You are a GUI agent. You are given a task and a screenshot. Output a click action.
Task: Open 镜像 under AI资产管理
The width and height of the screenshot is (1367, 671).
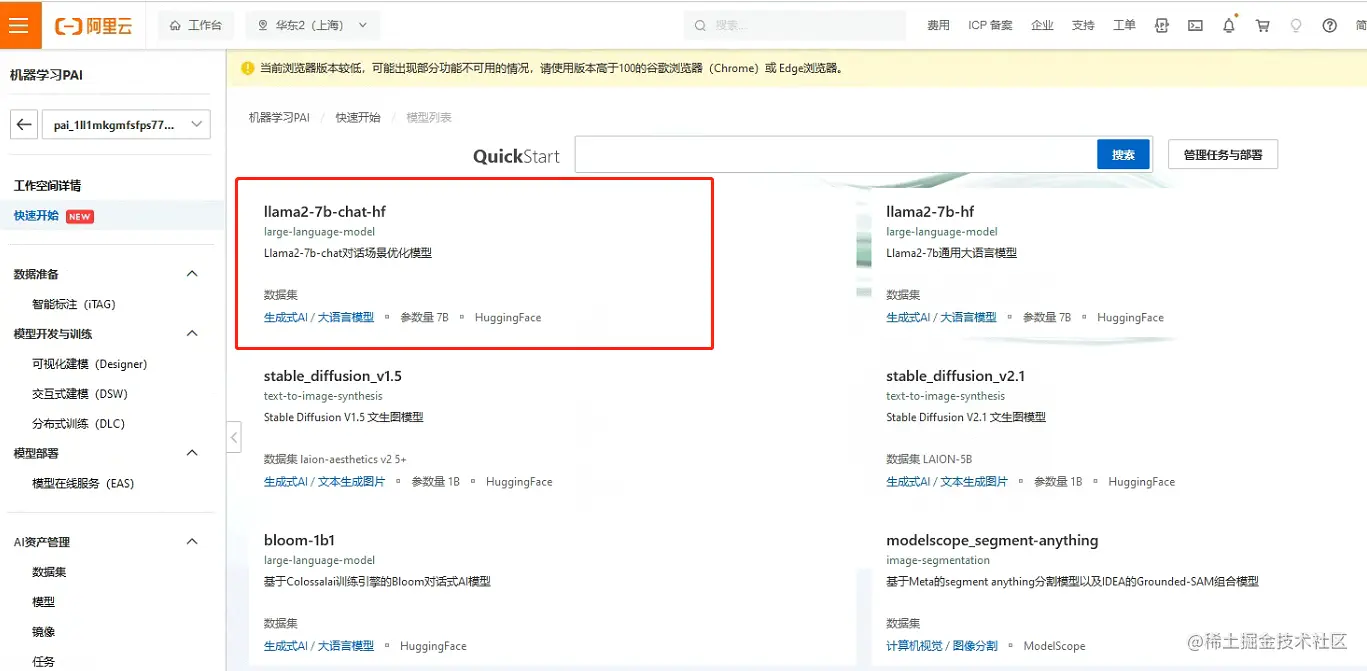pos(43,632)
